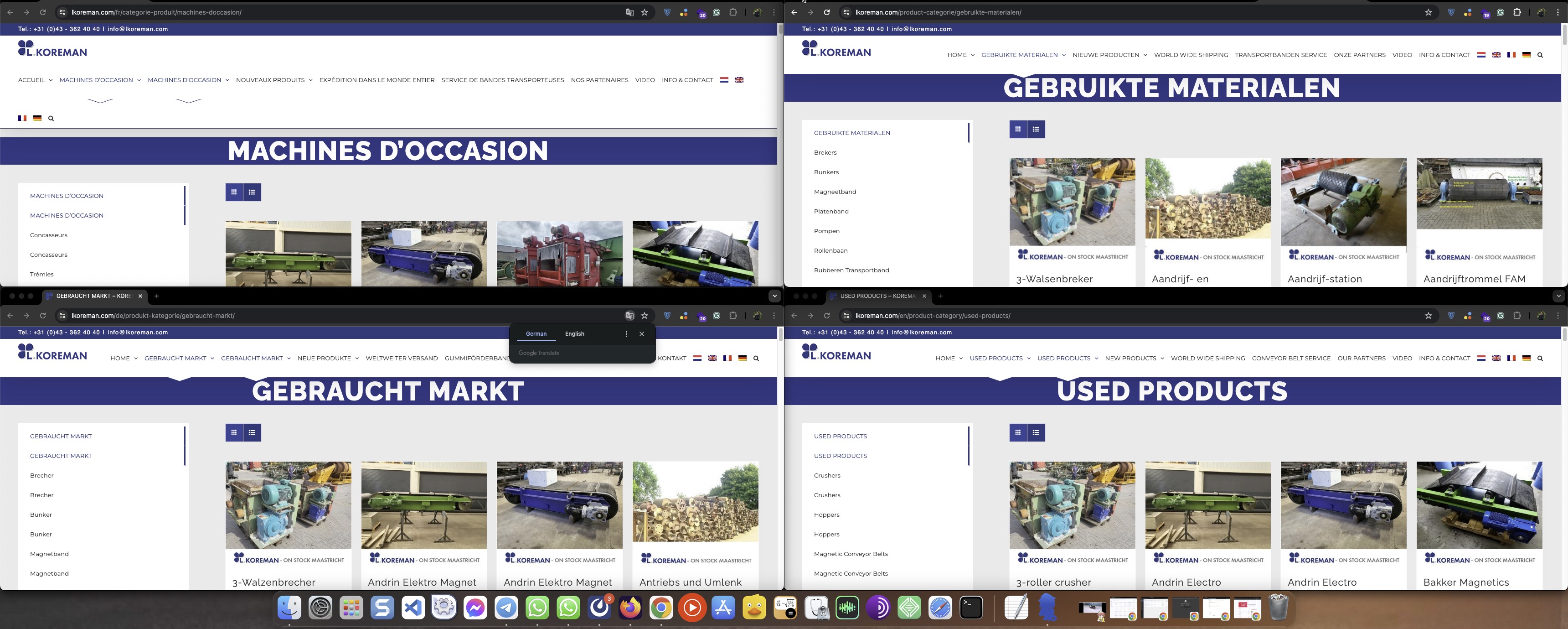Open tab search chevron in the German Chrome window
This screenshot has width=1568, height=629.
[774, 296]
